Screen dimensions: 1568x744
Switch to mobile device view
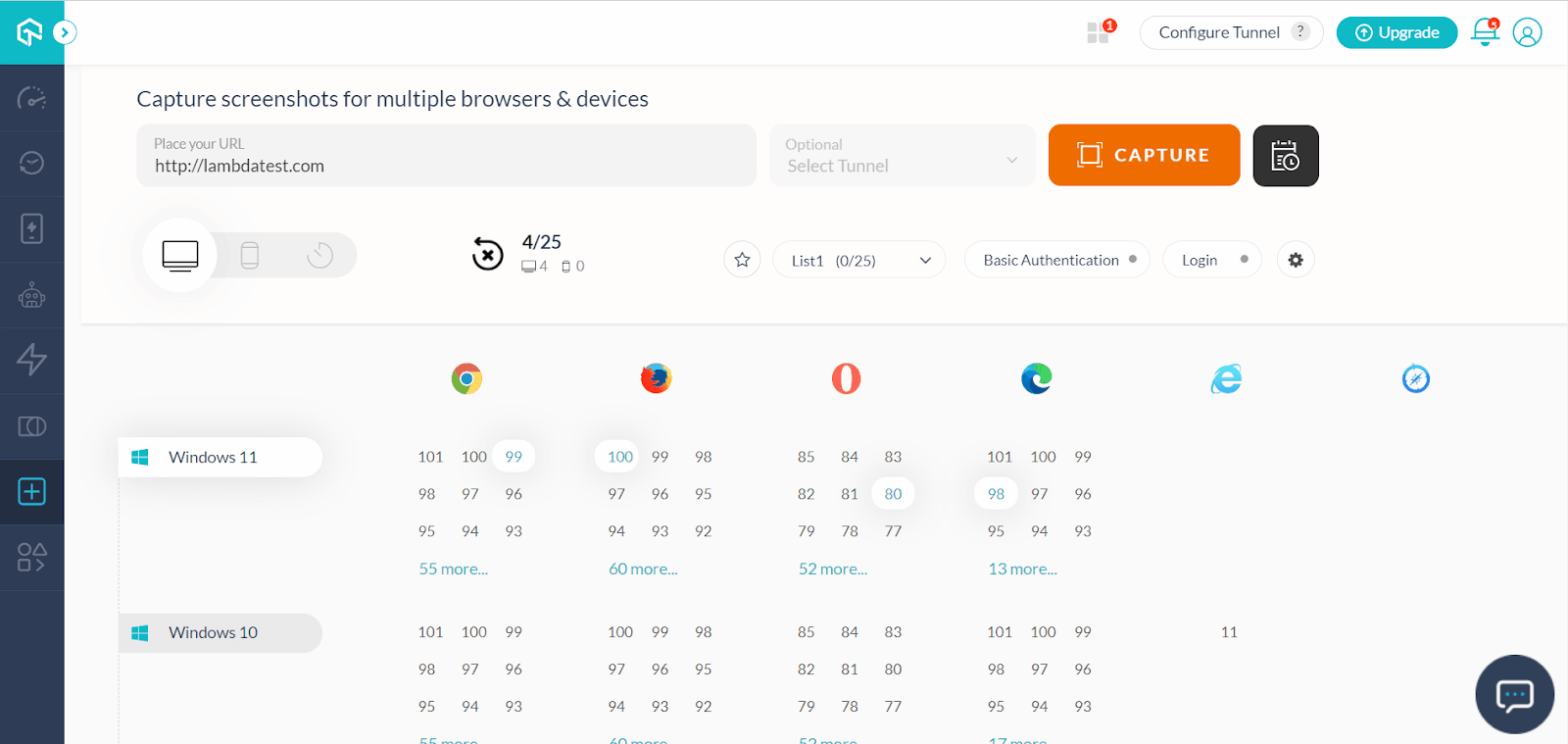coord(250,255)
